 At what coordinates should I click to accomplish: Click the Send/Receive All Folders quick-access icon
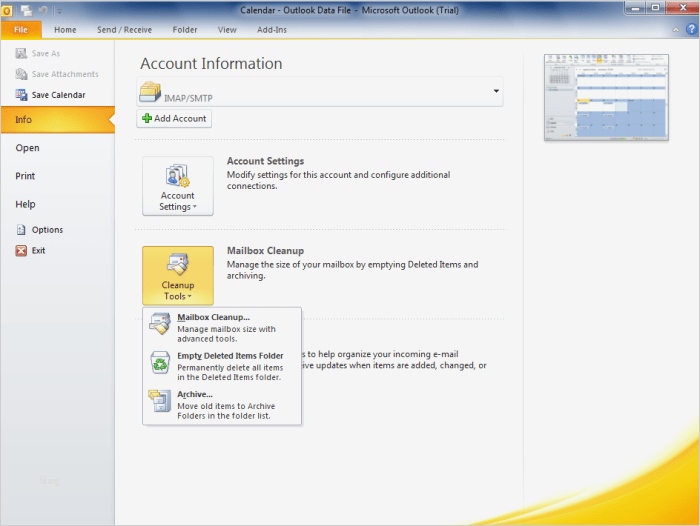coord(26,9)
